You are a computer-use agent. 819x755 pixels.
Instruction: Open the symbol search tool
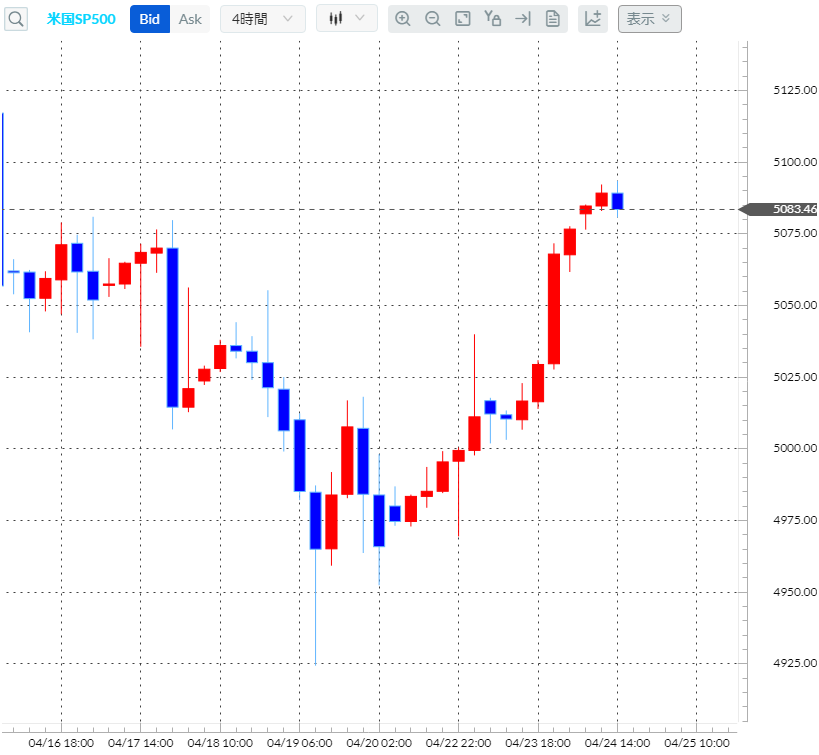coord(14,18)
